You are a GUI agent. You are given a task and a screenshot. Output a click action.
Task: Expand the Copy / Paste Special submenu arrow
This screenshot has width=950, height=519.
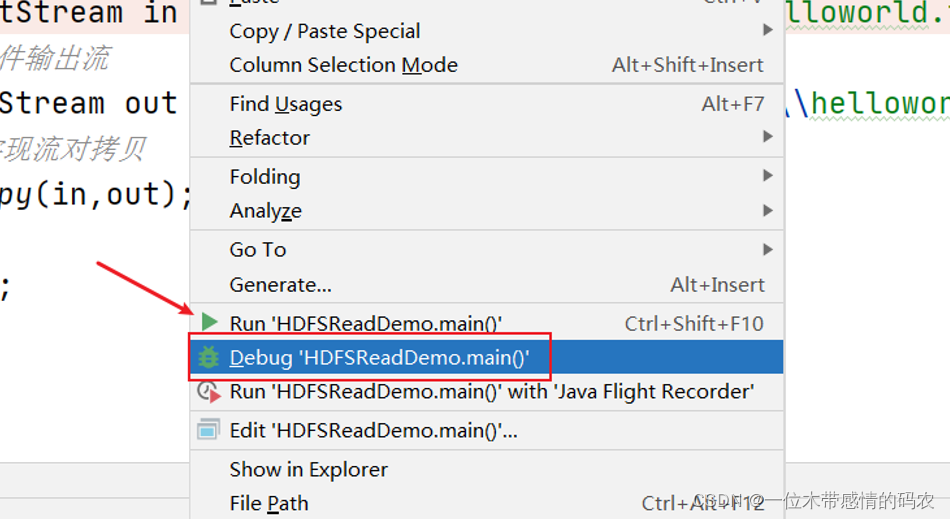click(768, 31)
